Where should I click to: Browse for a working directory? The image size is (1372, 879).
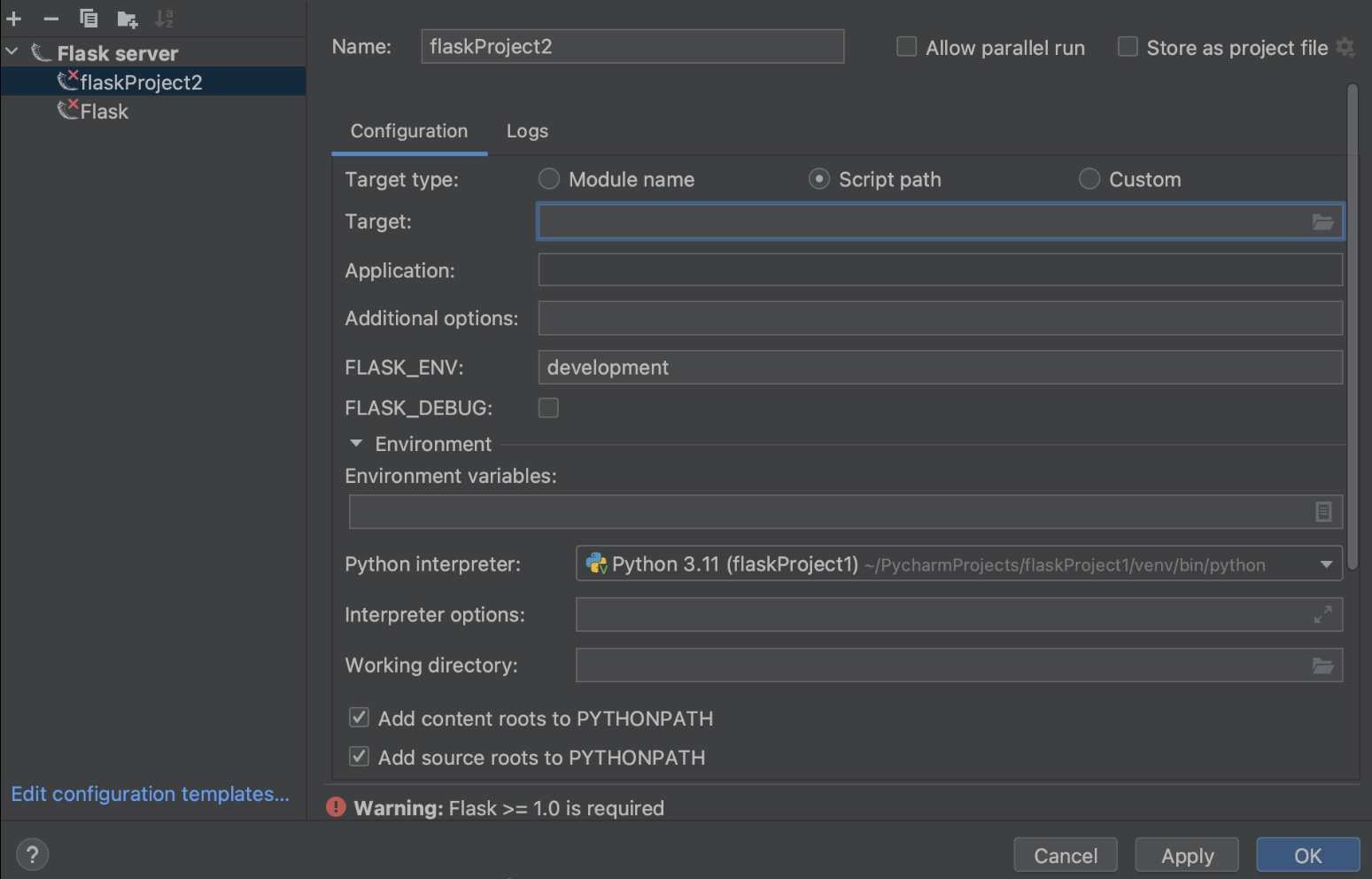click(1323, 665)
